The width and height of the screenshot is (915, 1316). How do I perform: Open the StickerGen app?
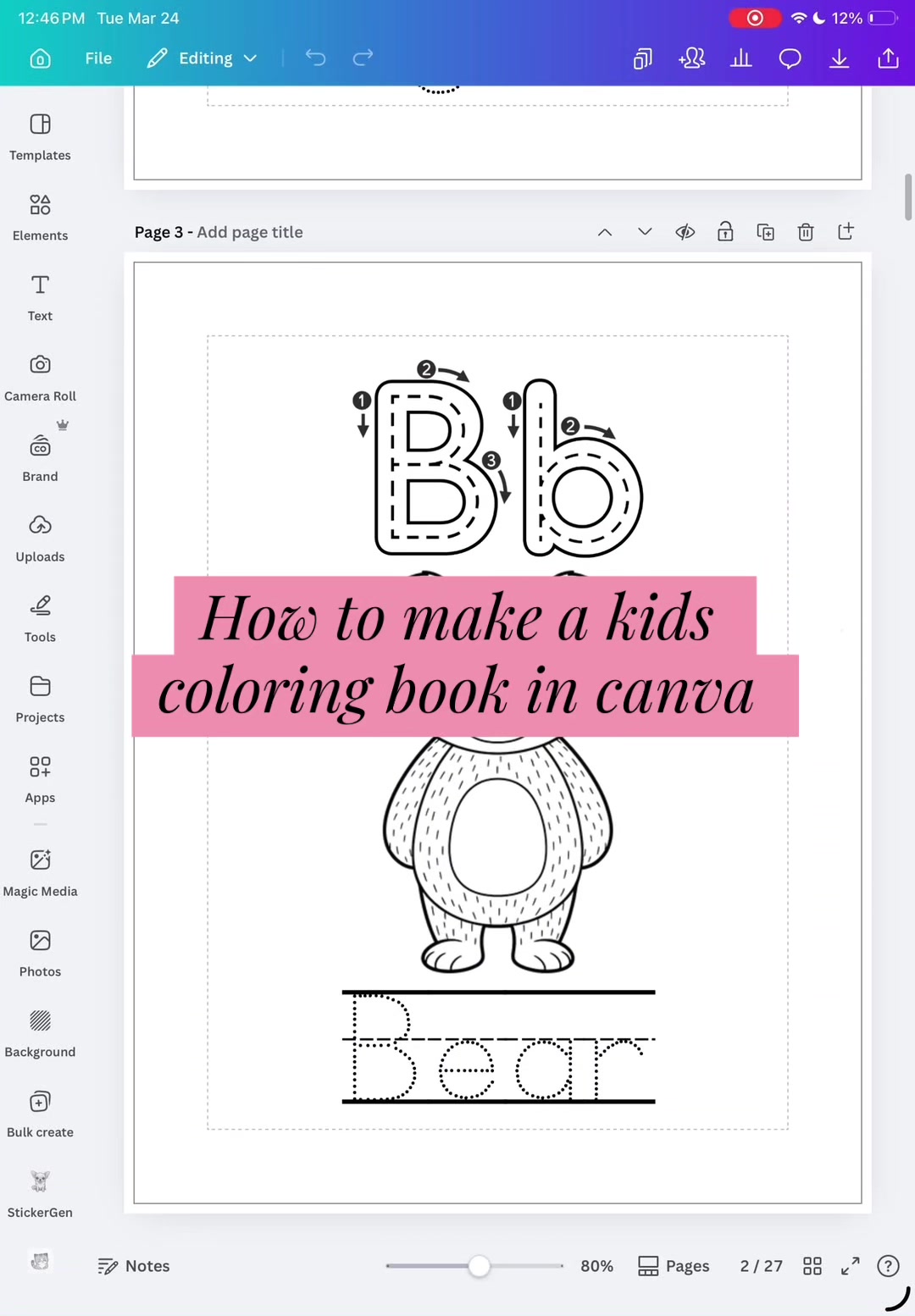[40, 1195]
